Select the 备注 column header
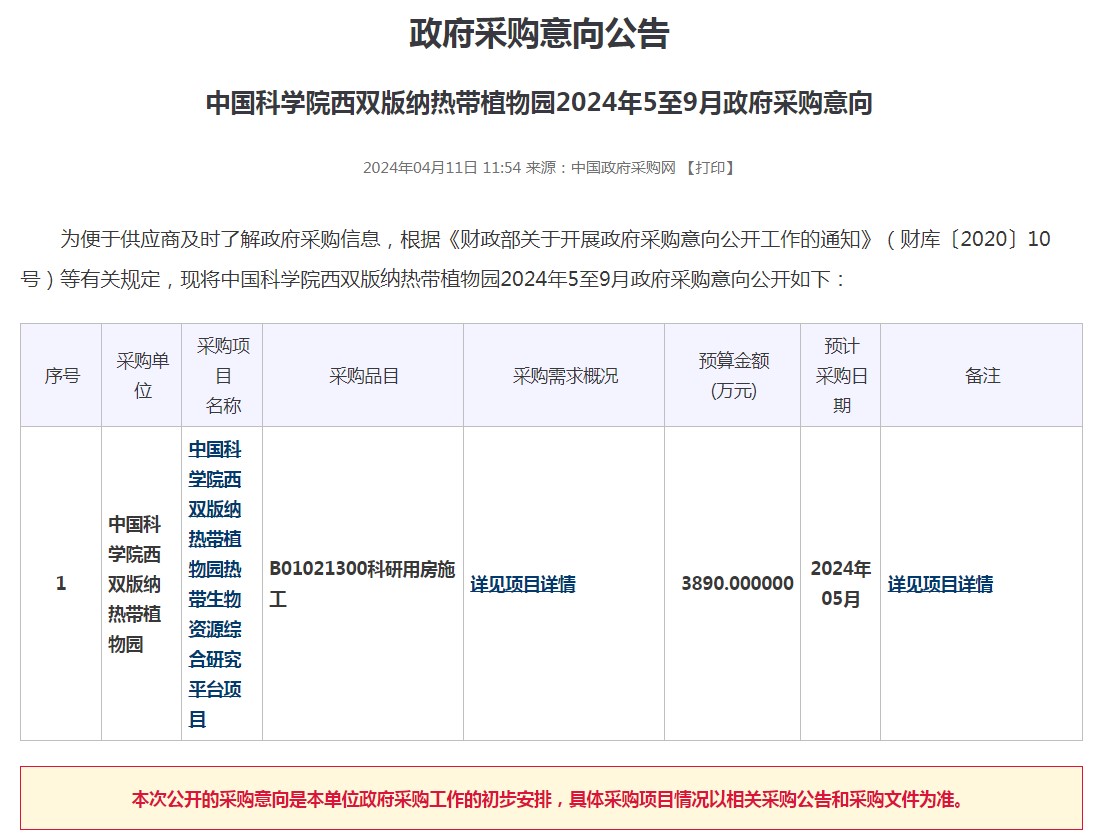The height and width of the screenshot is (836, 1104). (982, 376)
